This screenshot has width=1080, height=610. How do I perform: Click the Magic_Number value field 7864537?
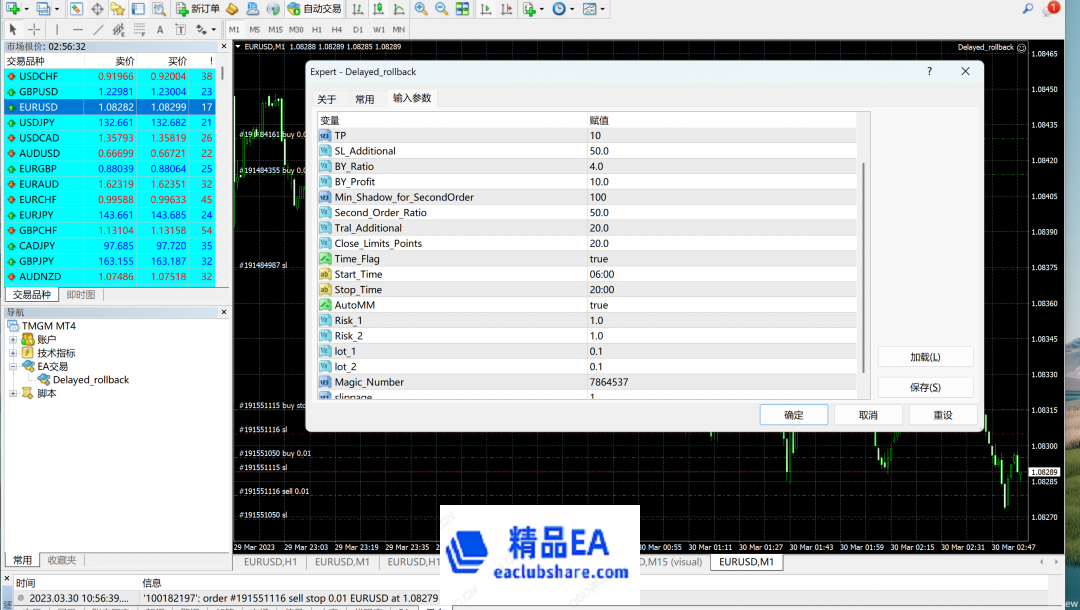[x=609, y=382]
